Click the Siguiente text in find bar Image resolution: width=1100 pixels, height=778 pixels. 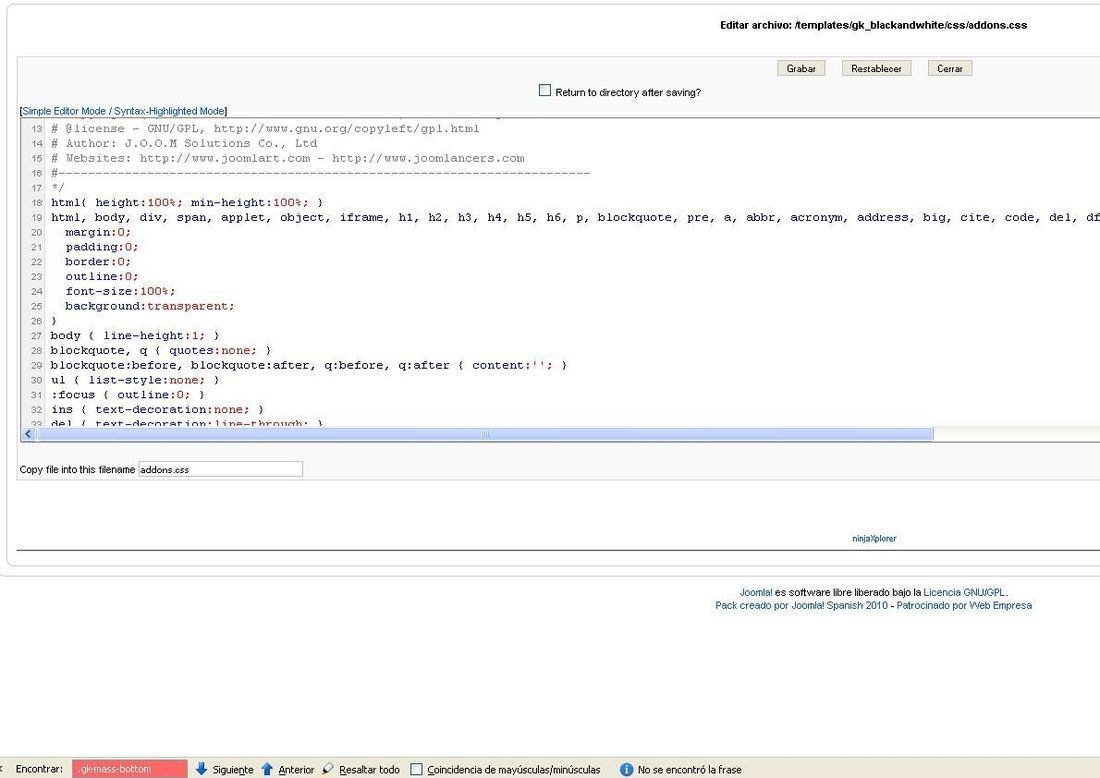[x=233, y=770]
